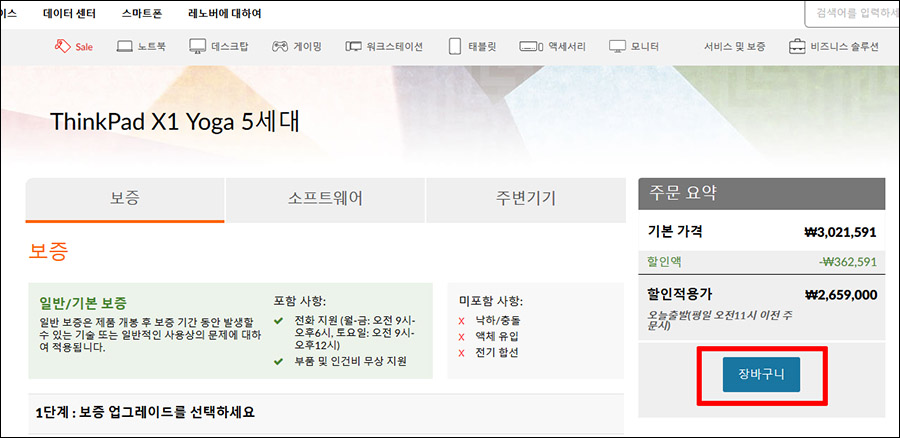Open 레노버에 대하여 link
The width and height of the screenshot is (900, 438).
coord(224,13)
